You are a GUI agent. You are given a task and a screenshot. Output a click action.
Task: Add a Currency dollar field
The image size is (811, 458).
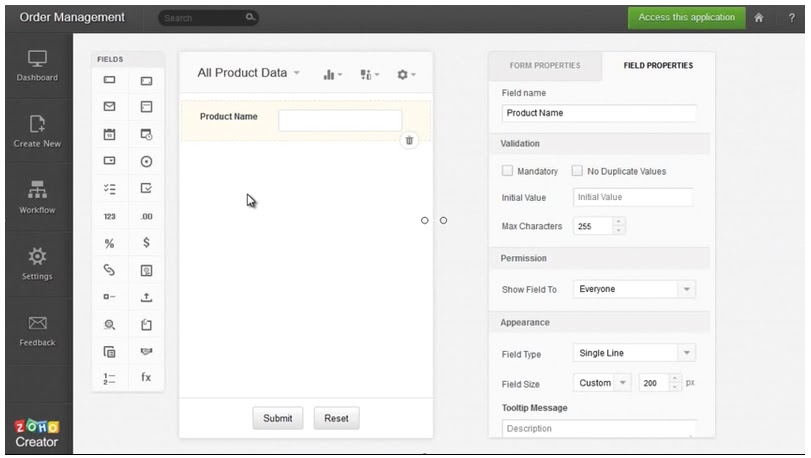(146, 242)
